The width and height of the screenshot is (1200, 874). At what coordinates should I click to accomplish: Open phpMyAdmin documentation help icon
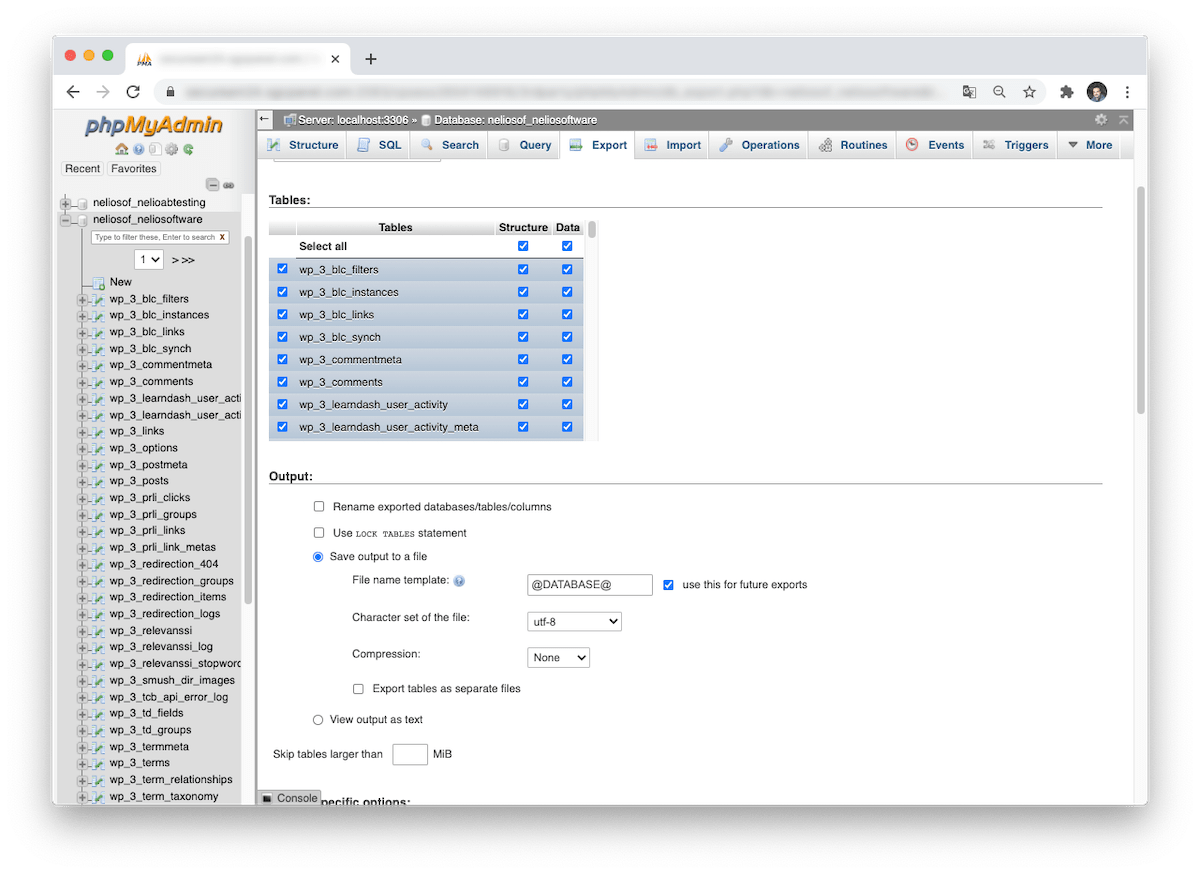pos(139,150)
